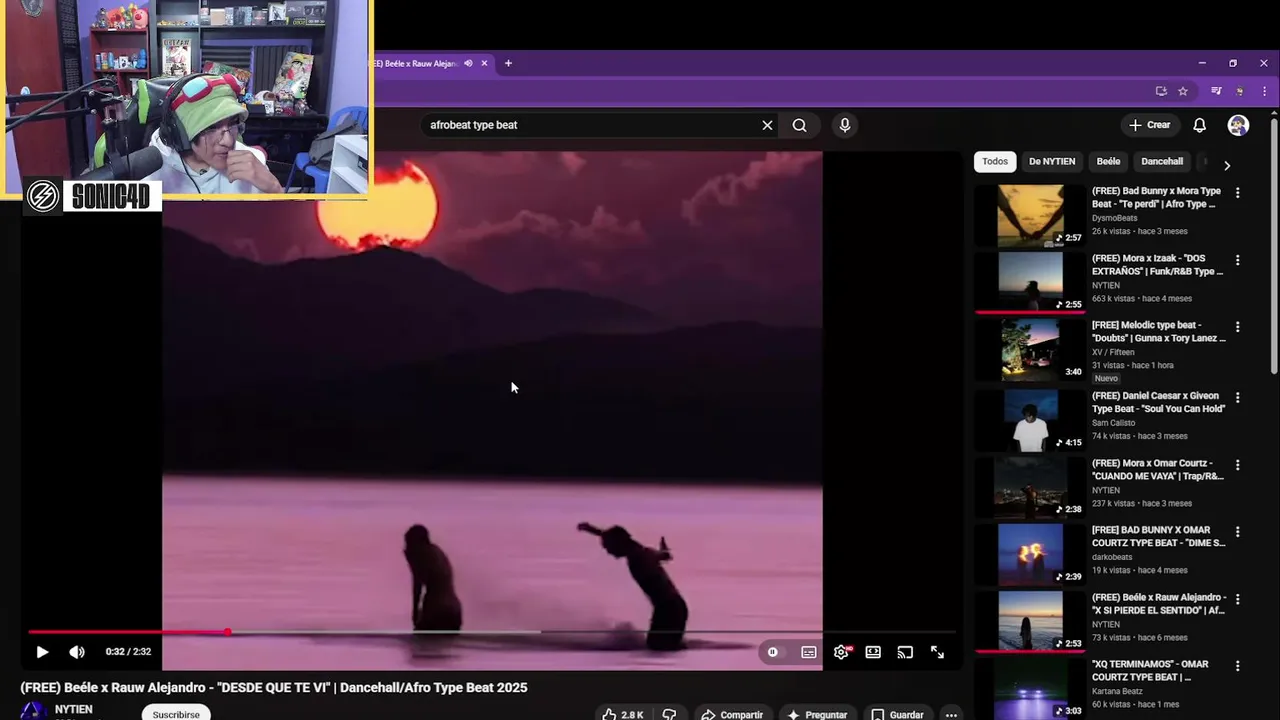
Task: Switch to theater mode view
Action: click(x=873, y=652)
